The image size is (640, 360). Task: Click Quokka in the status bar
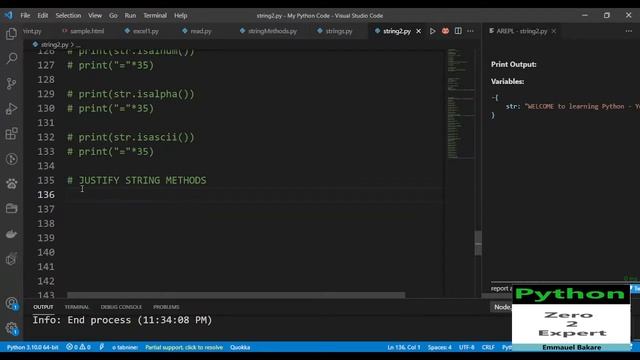pyautogui.click(x=240, y=347)
